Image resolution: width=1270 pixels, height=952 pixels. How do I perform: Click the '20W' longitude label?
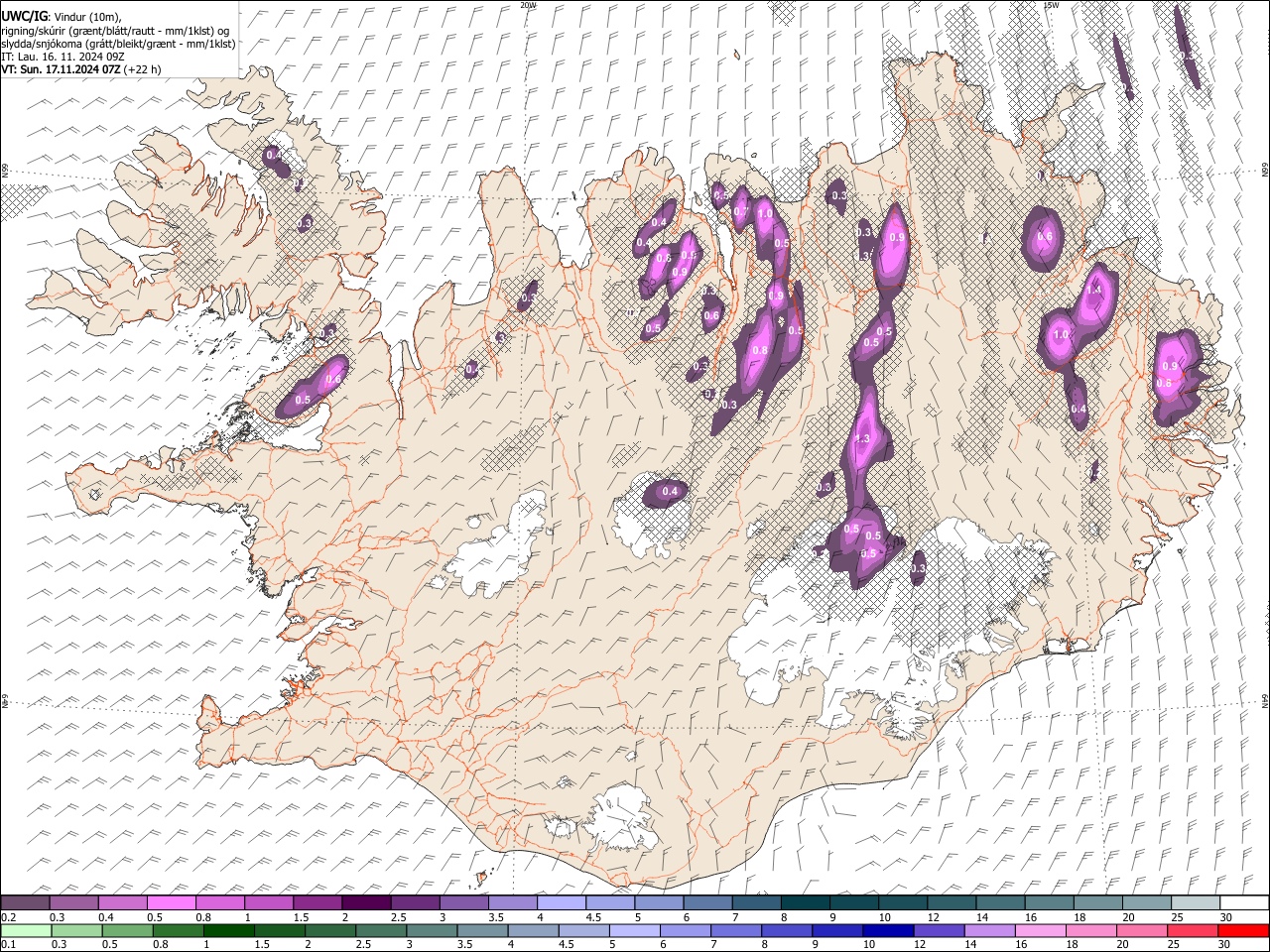pyautogui.click(x=528, y=5)
